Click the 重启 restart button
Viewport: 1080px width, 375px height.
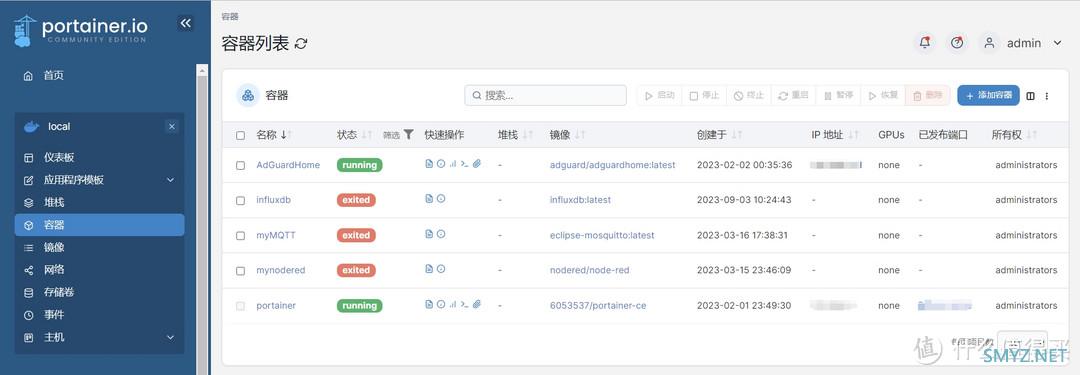pos(793,96)
